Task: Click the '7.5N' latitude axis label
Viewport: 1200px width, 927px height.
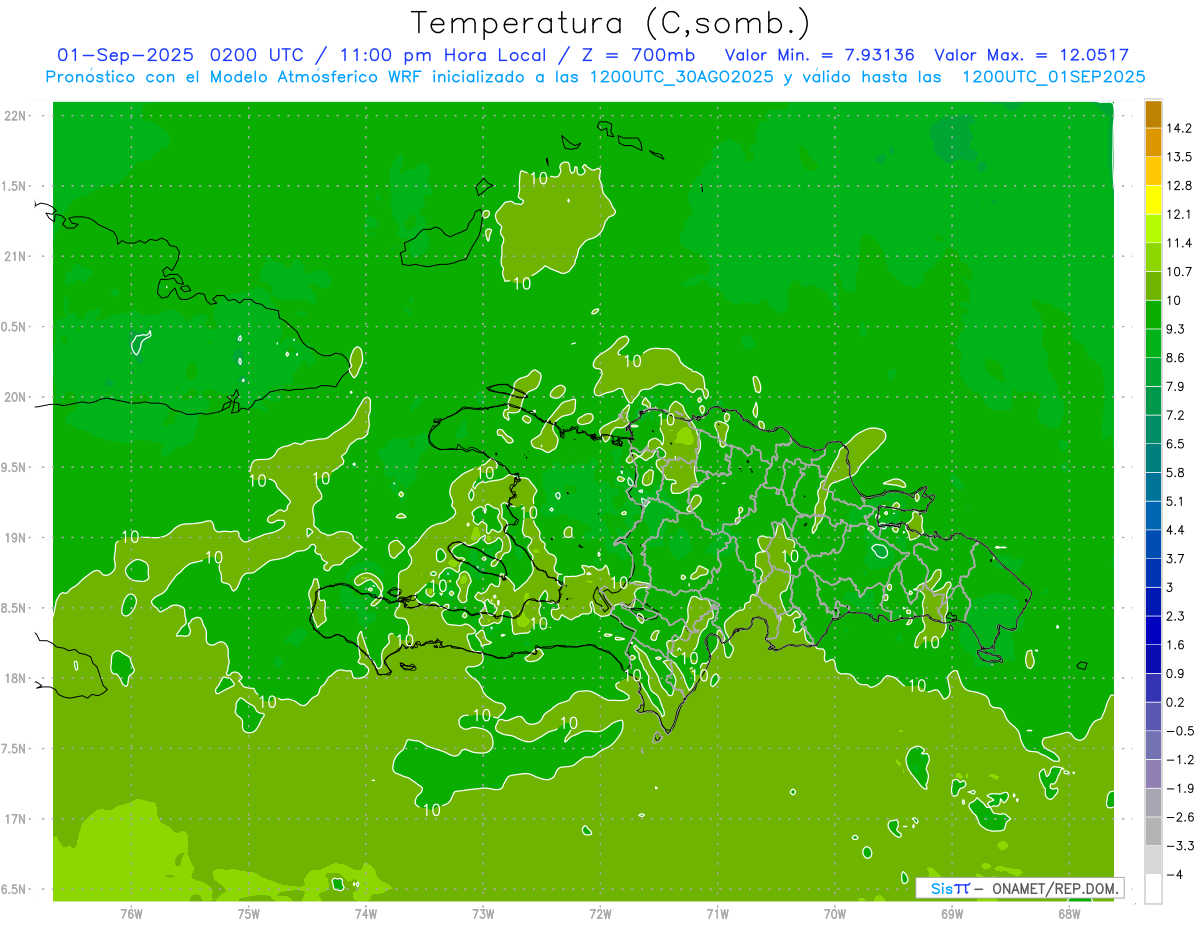Action: pos(15,749)
